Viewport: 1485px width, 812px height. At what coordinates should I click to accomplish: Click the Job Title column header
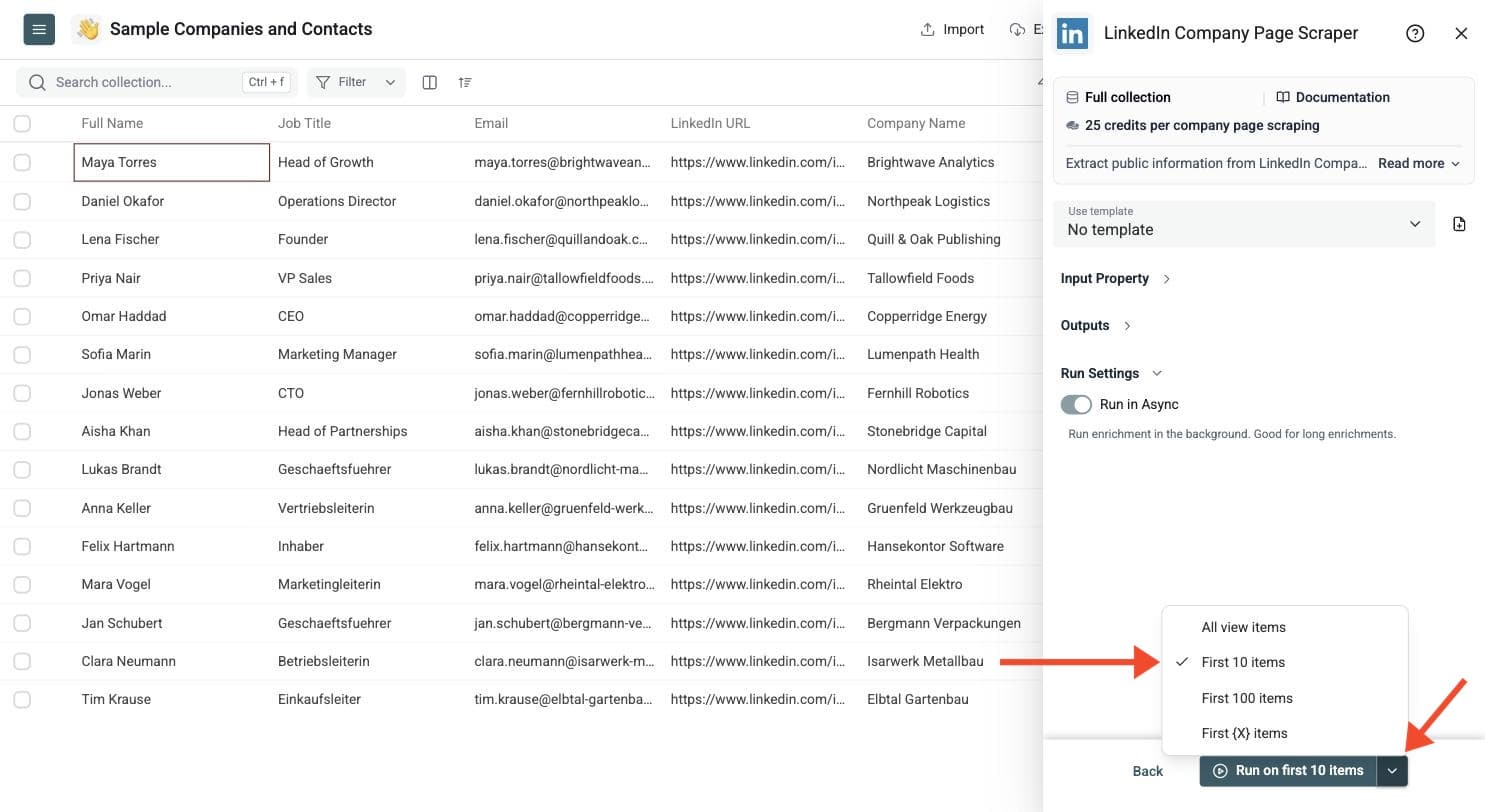click(304, 123)
